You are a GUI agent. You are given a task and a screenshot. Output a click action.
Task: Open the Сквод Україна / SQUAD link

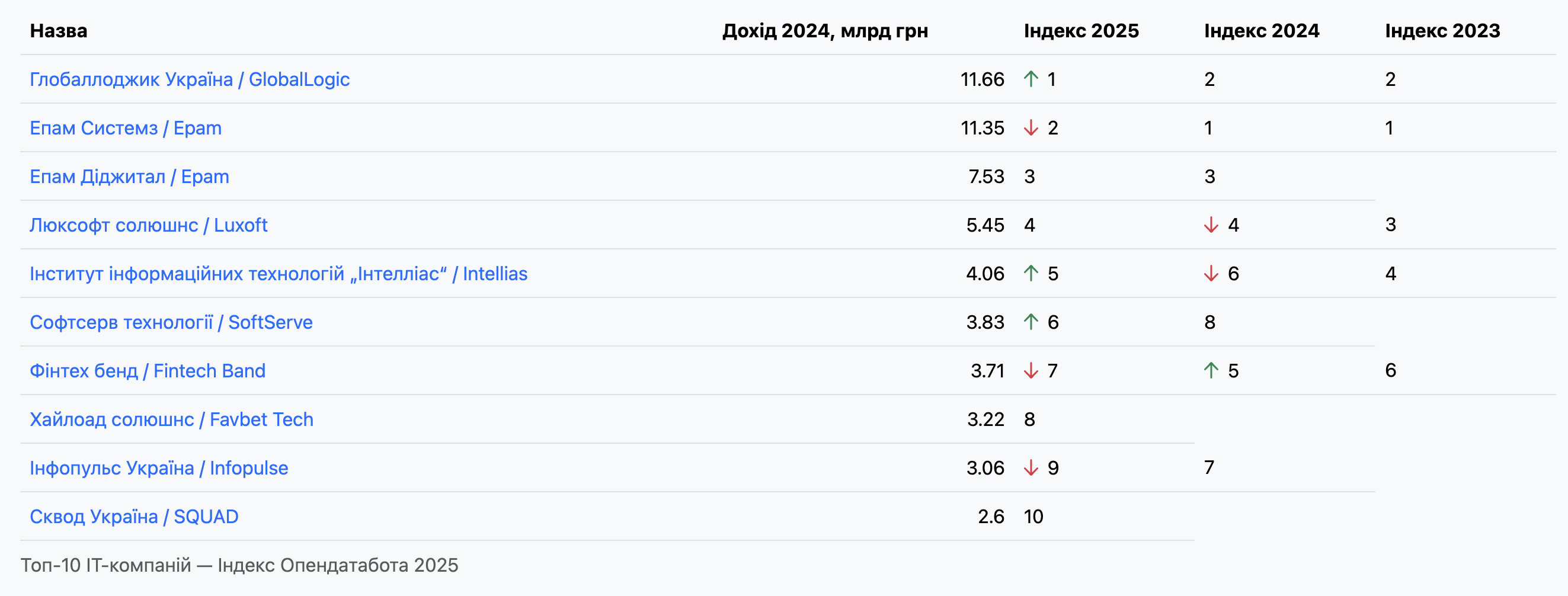tap(134, 516)
